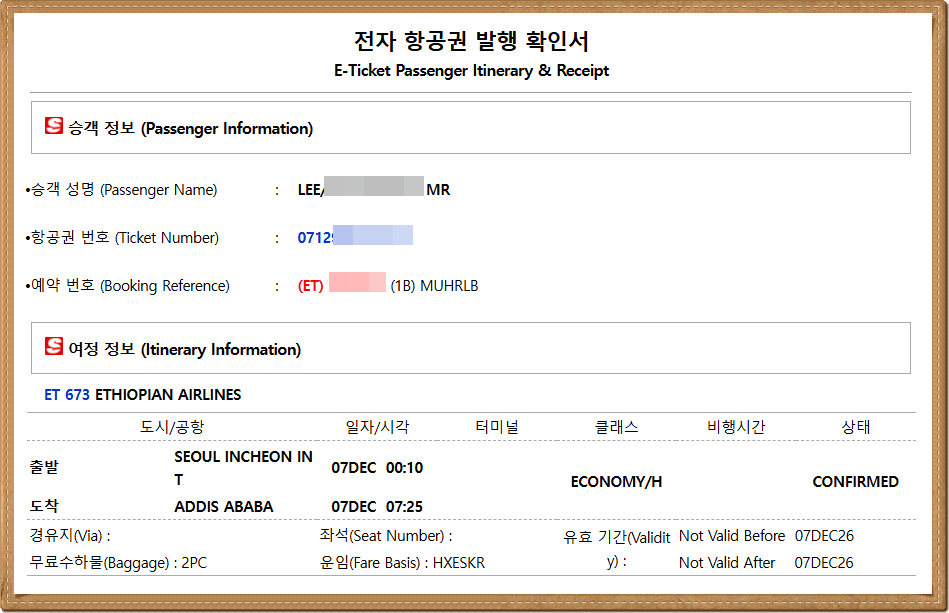The width and height of the screenshot is (949, 613).
Task: Click the 예약 번호 (Booking Reference) label
Action: click(x=130, y=286)
